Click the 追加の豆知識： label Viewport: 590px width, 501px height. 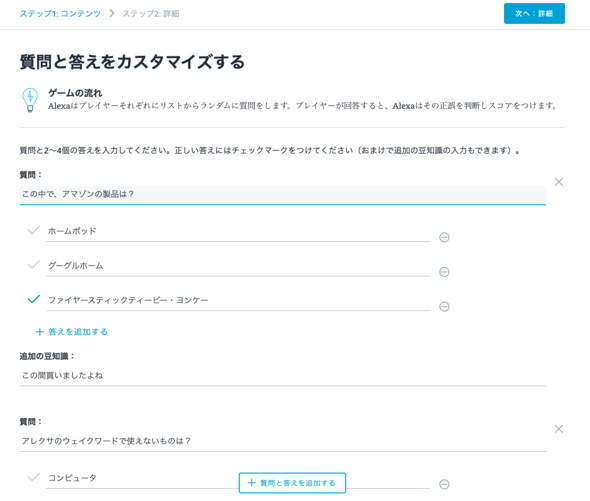point(47,356)
